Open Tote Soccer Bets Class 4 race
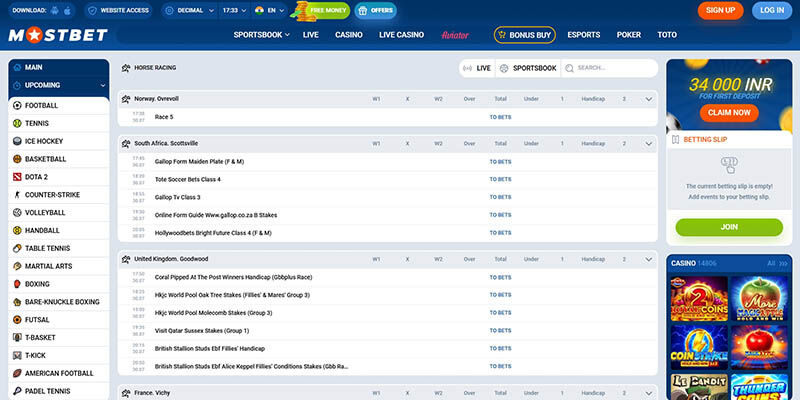This screenshot has height=400, width=800. [x=188, y=180]
